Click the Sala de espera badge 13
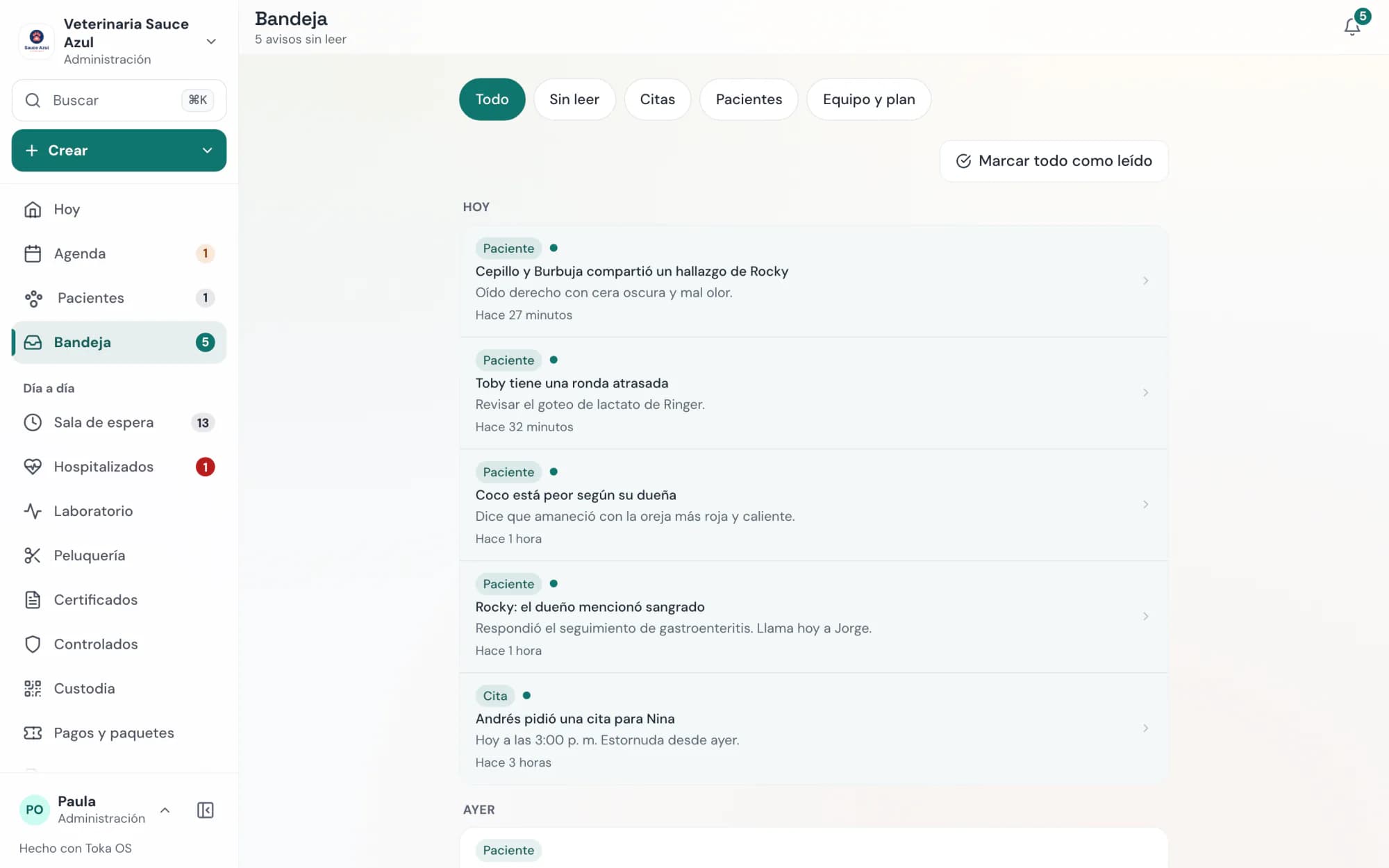Image resolution: width=1389 pixels, height=868 pixels. pyautogui.click(x=203, y=423)
